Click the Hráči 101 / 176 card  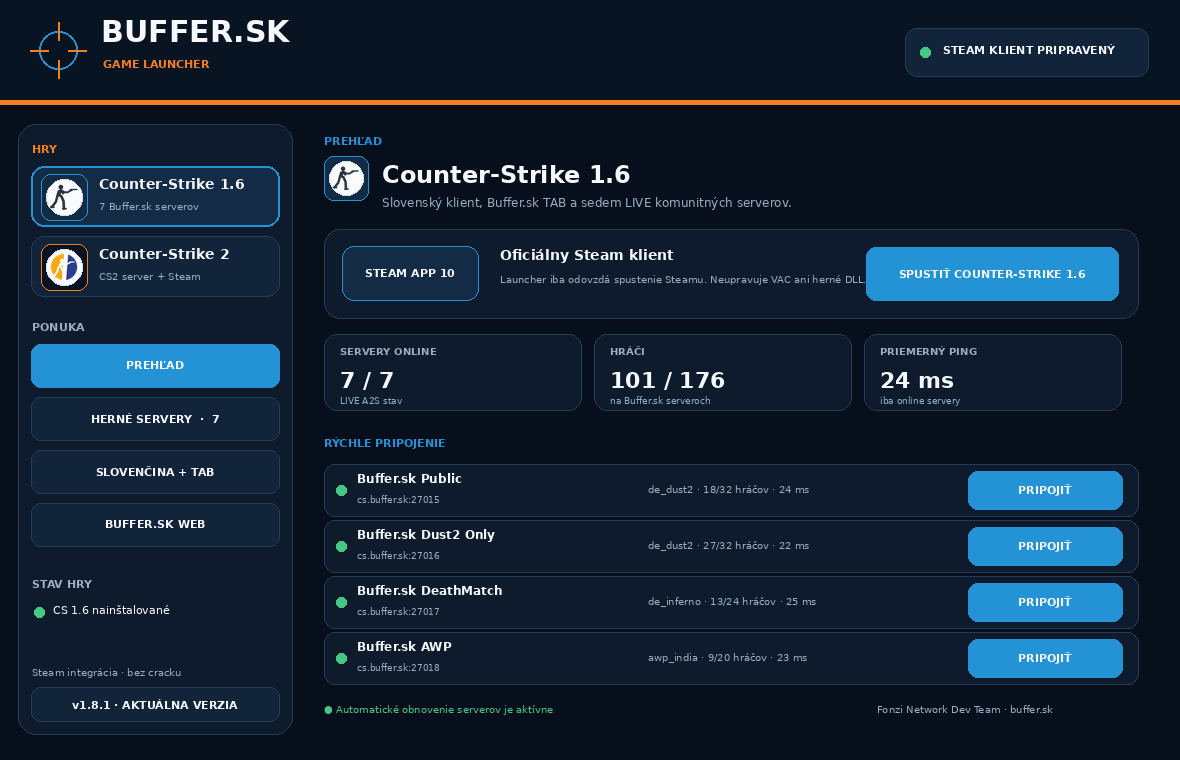click(x=722, y=372)
